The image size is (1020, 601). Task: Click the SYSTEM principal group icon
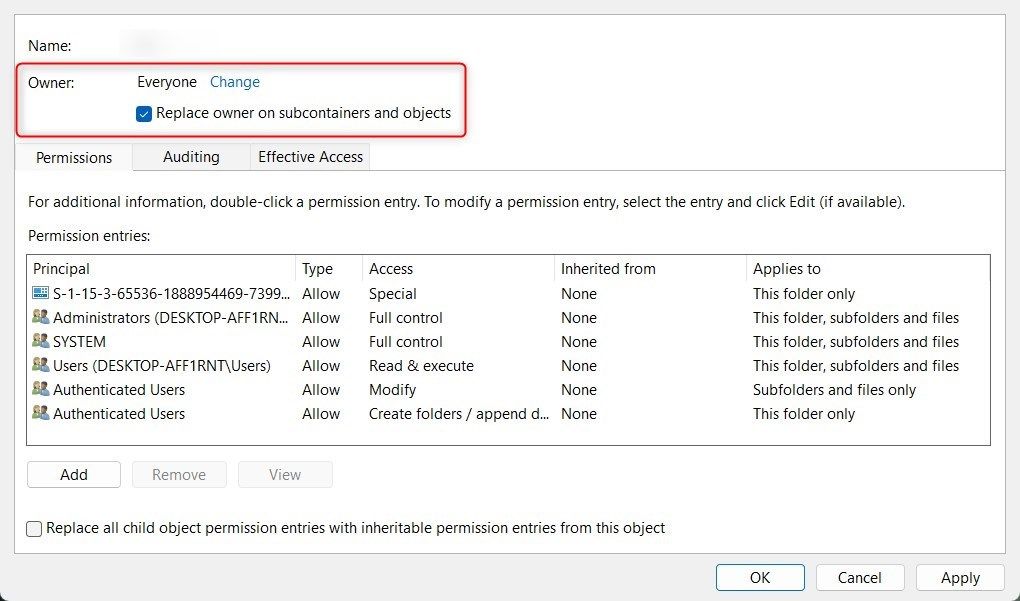tap(40, 342)
